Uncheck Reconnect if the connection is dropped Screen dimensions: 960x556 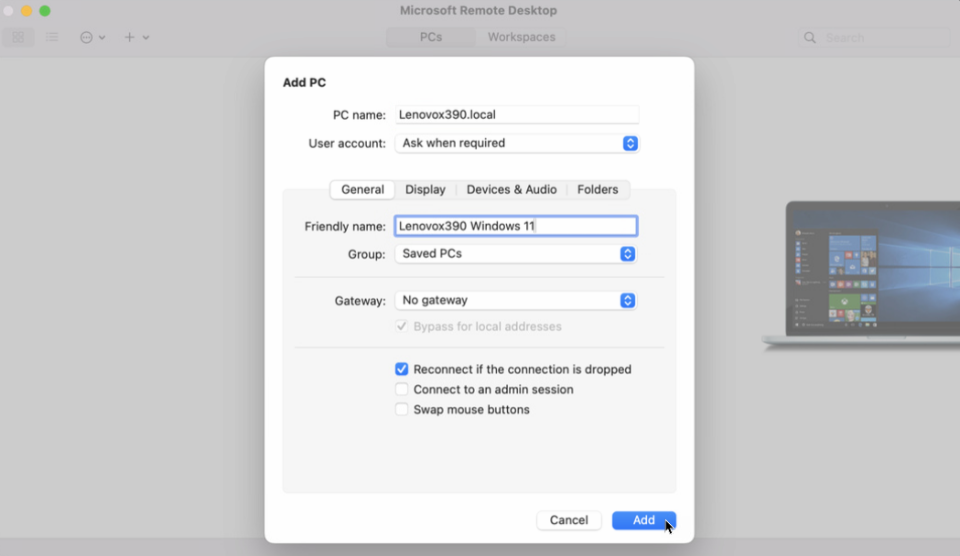pos(402,369)
